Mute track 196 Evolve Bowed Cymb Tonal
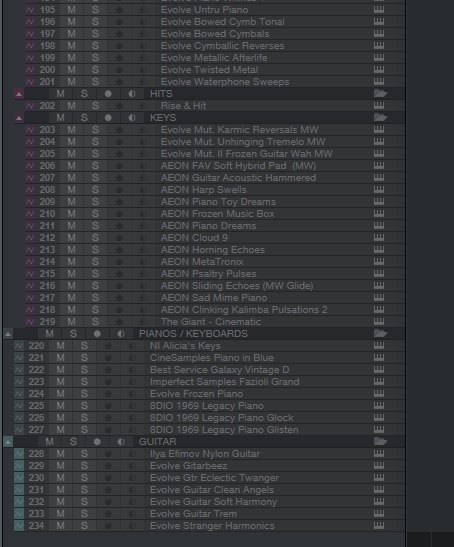The width and height of the screenshot is (454, 547). coord(72,22)
